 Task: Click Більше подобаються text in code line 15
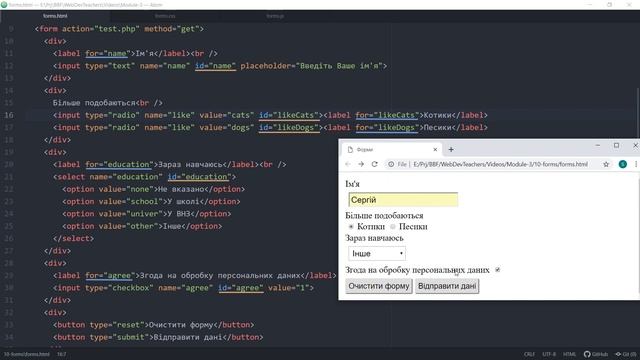(x=94, y=103)
